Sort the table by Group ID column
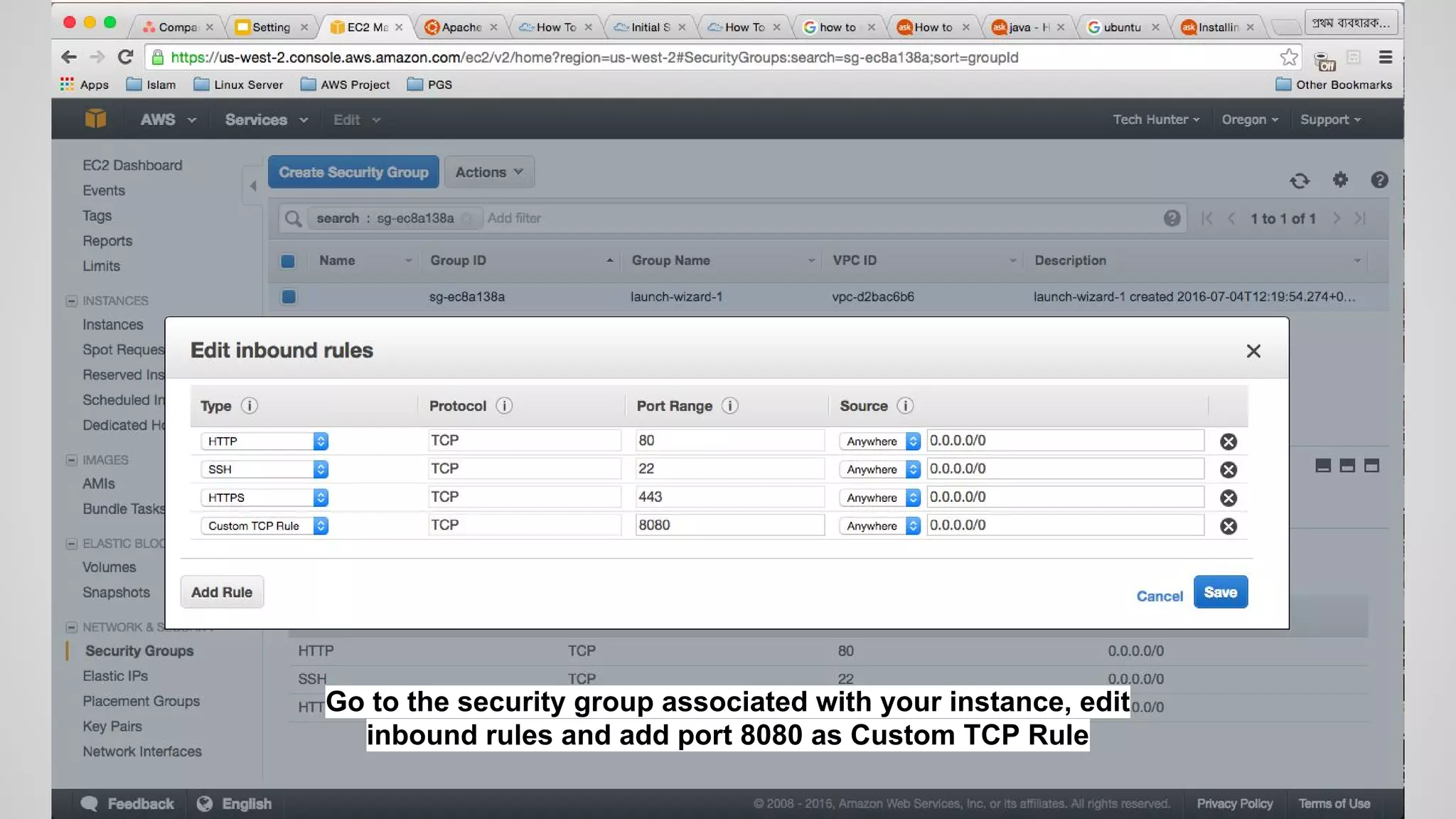 pos(520,260)
